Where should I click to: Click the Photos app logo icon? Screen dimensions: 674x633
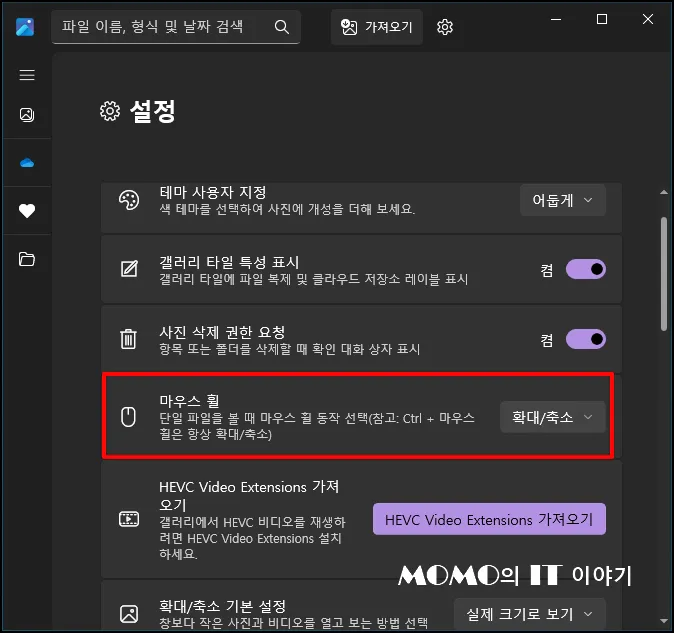coord(25,27)
